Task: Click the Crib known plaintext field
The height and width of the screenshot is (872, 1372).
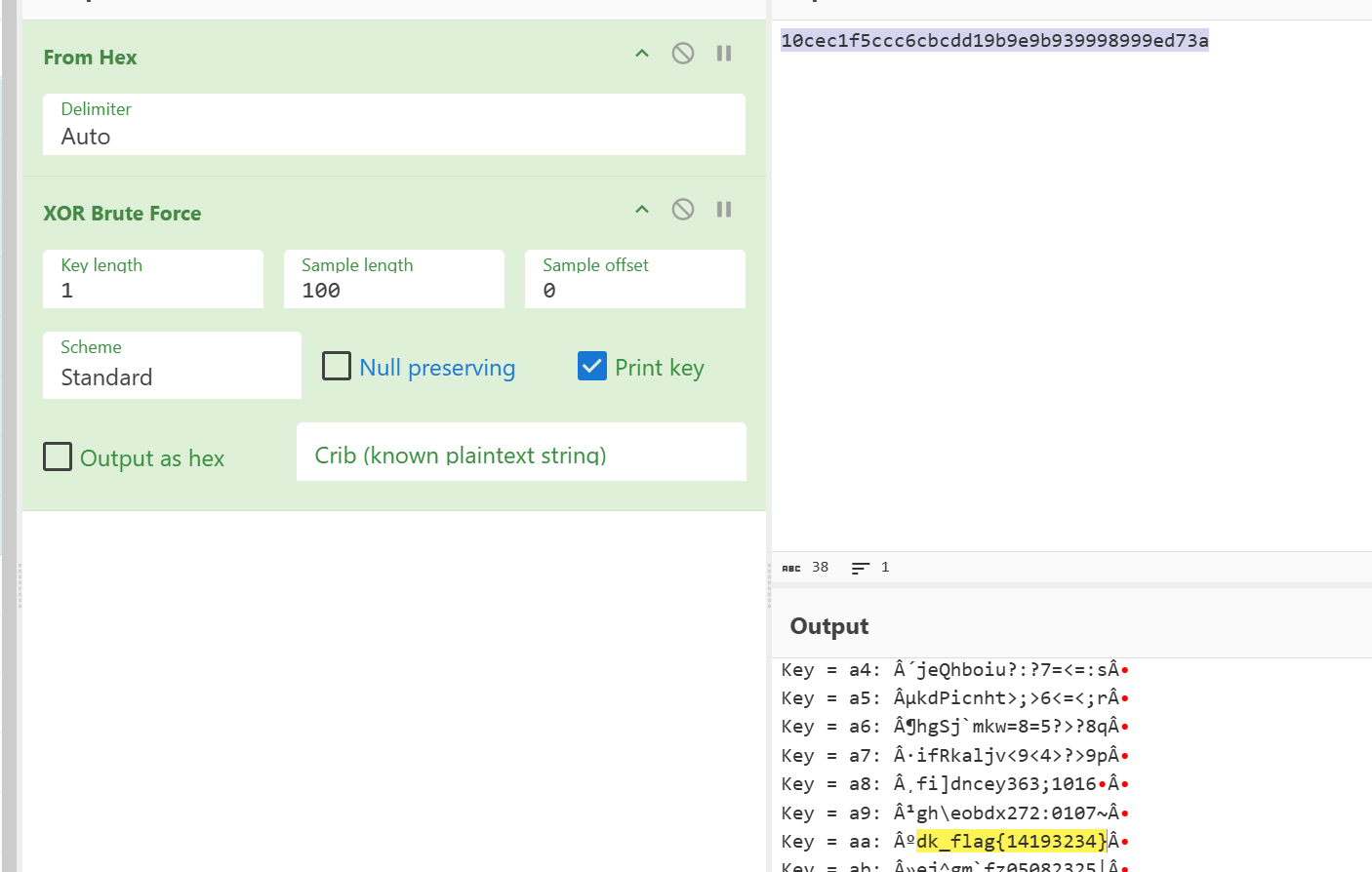Action: 521,454
